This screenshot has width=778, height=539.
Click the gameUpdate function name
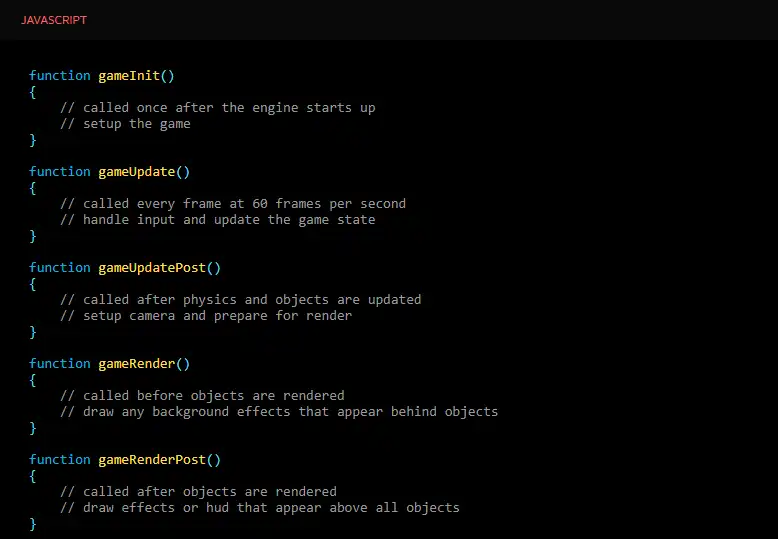tap(136, 172)
